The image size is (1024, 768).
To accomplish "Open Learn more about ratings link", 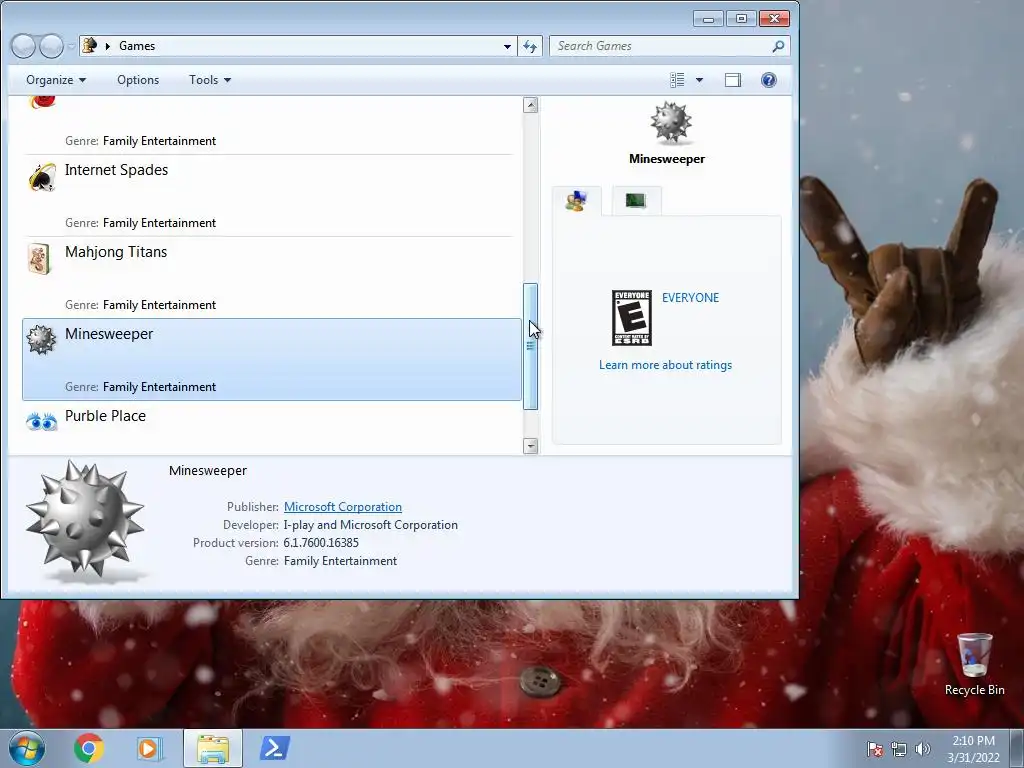I will 665,365.
